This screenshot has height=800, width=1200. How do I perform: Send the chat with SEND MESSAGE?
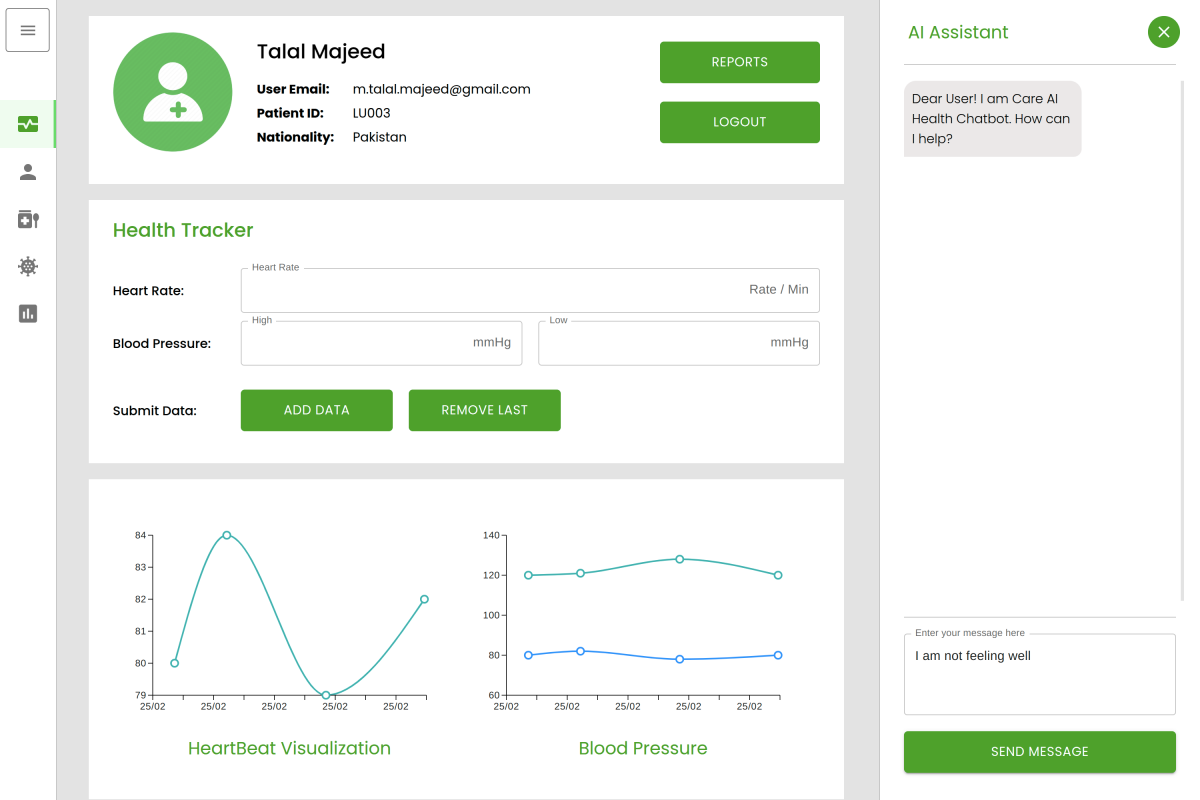point(1039,752)
